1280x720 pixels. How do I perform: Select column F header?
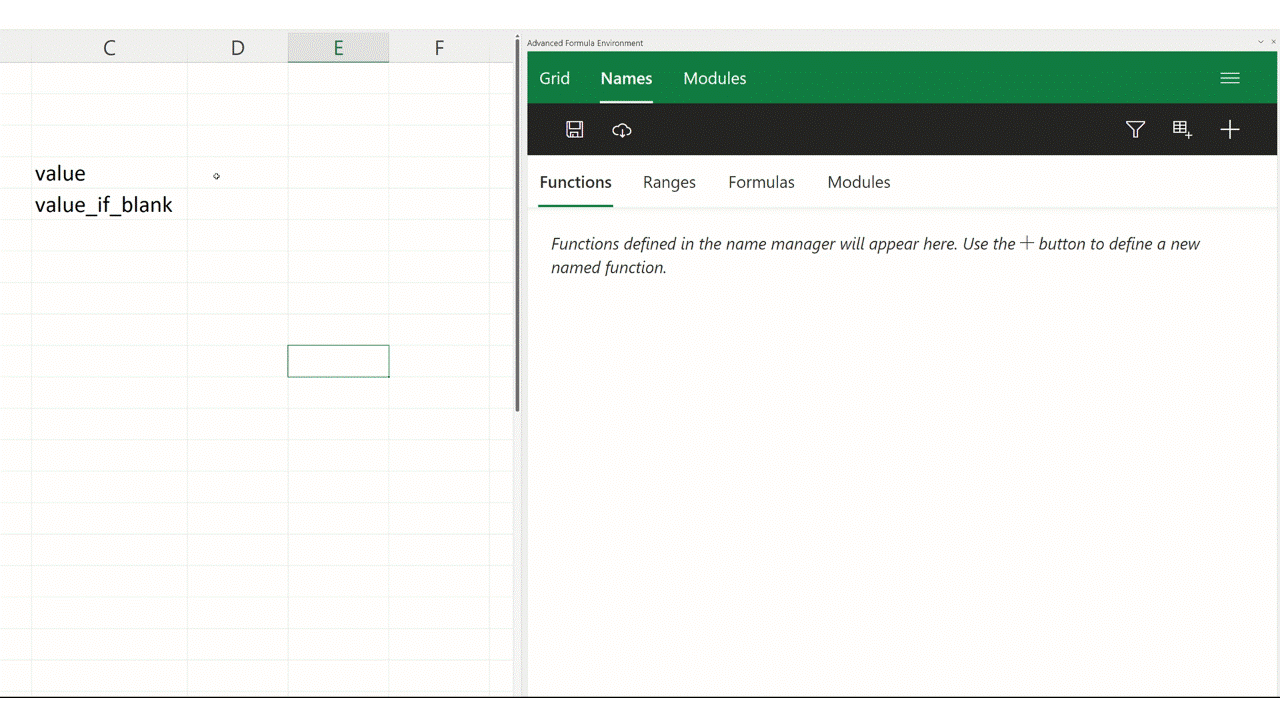pyautogui.click(x=439, y=47)
